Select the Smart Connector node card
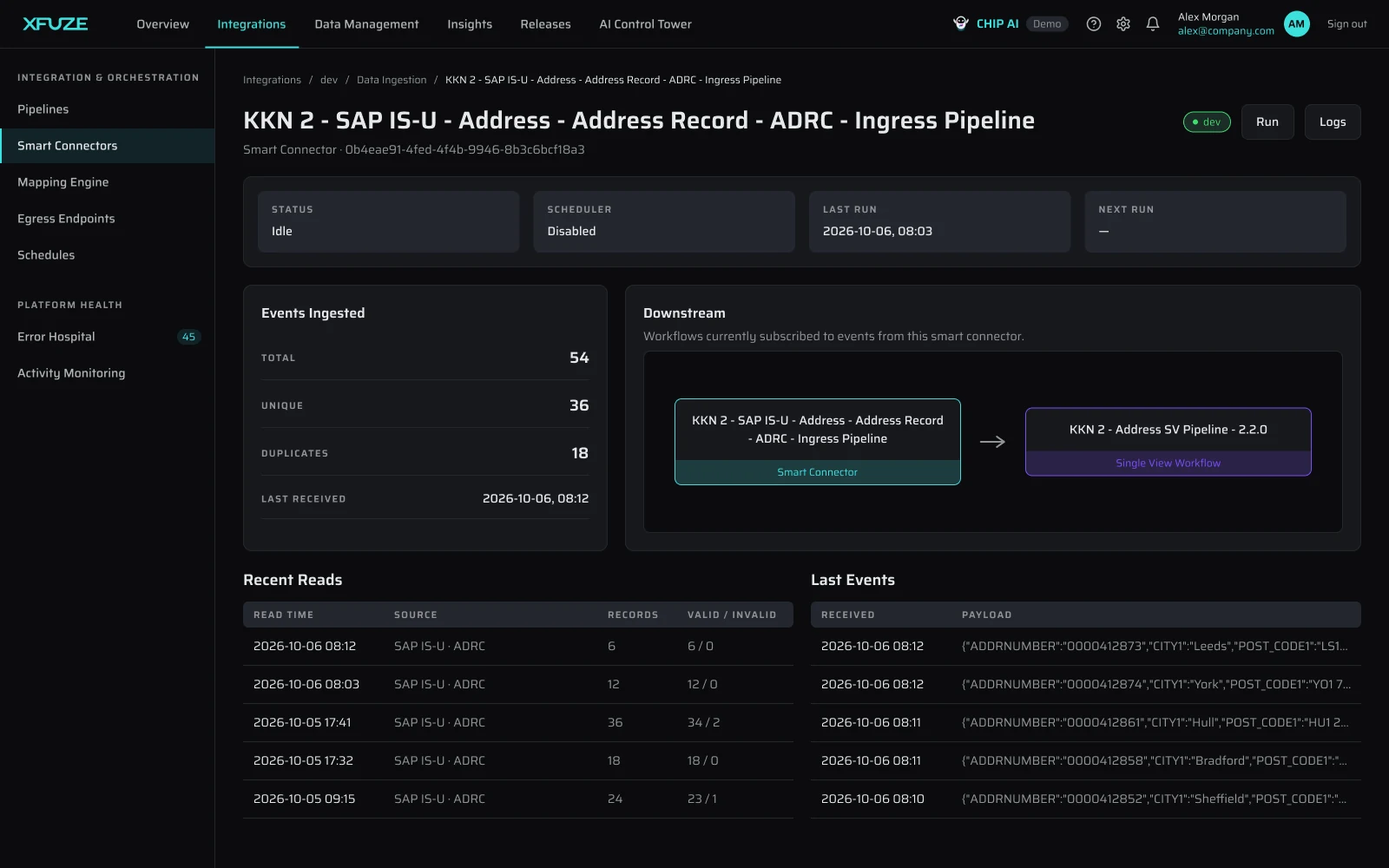This screenshot has height=868, width=1389. (818, 442)
